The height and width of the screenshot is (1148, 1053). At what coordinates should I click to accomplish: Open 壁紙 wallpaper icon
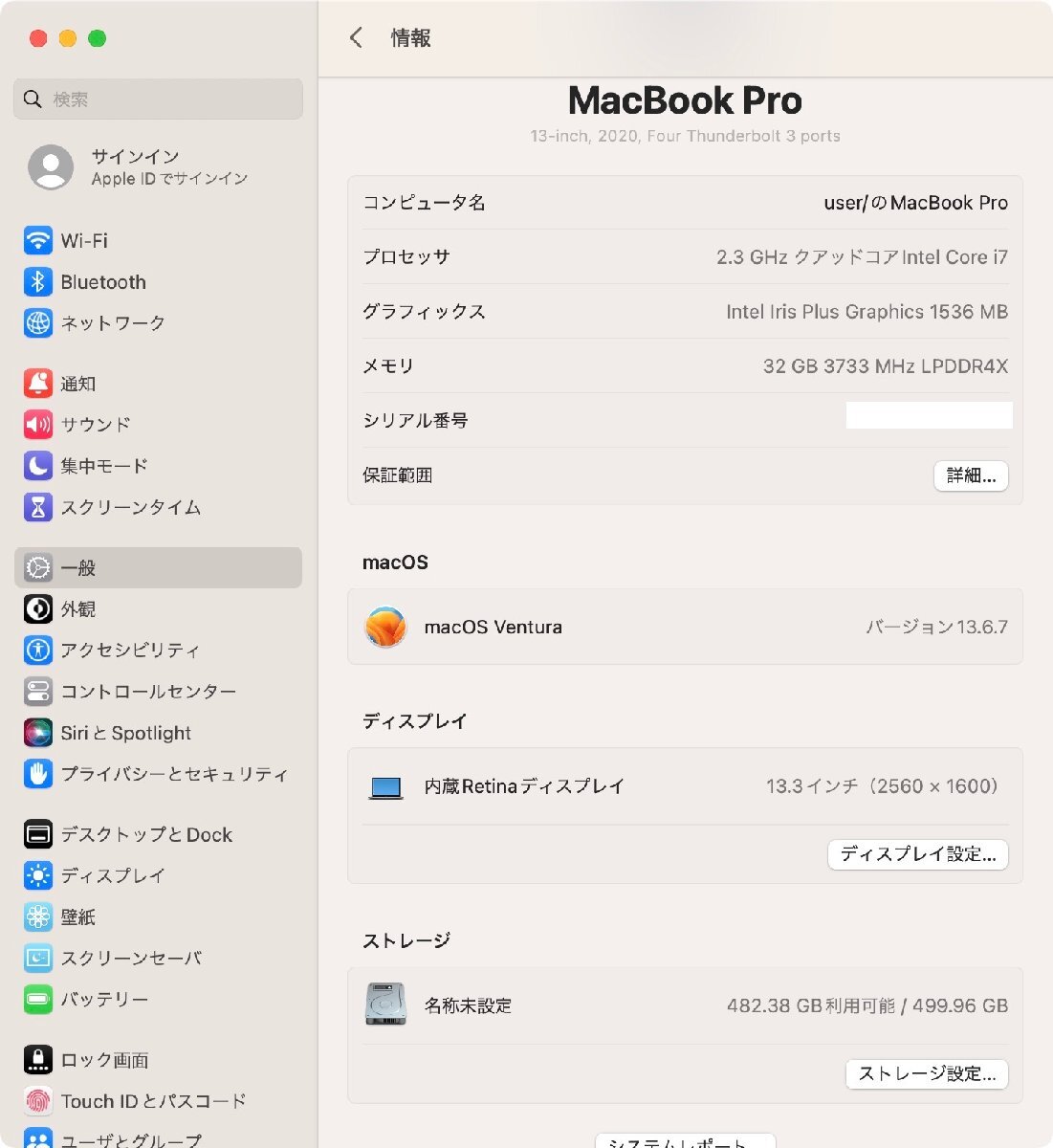pyautogui.click(x=37, y=916)
